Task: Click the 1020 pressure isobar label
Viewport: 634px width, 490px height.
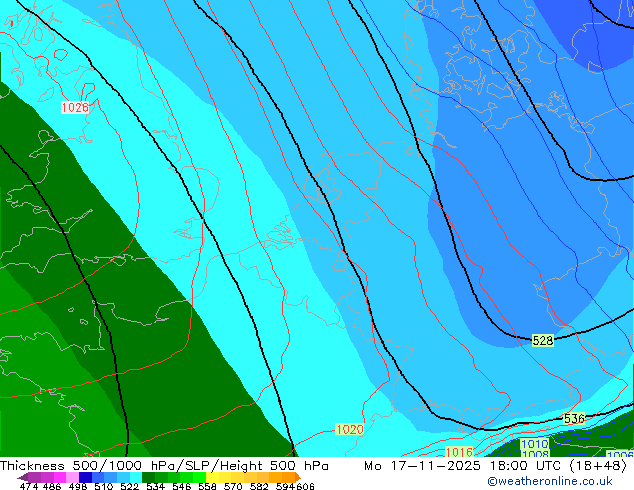Action: pos(350,429)
